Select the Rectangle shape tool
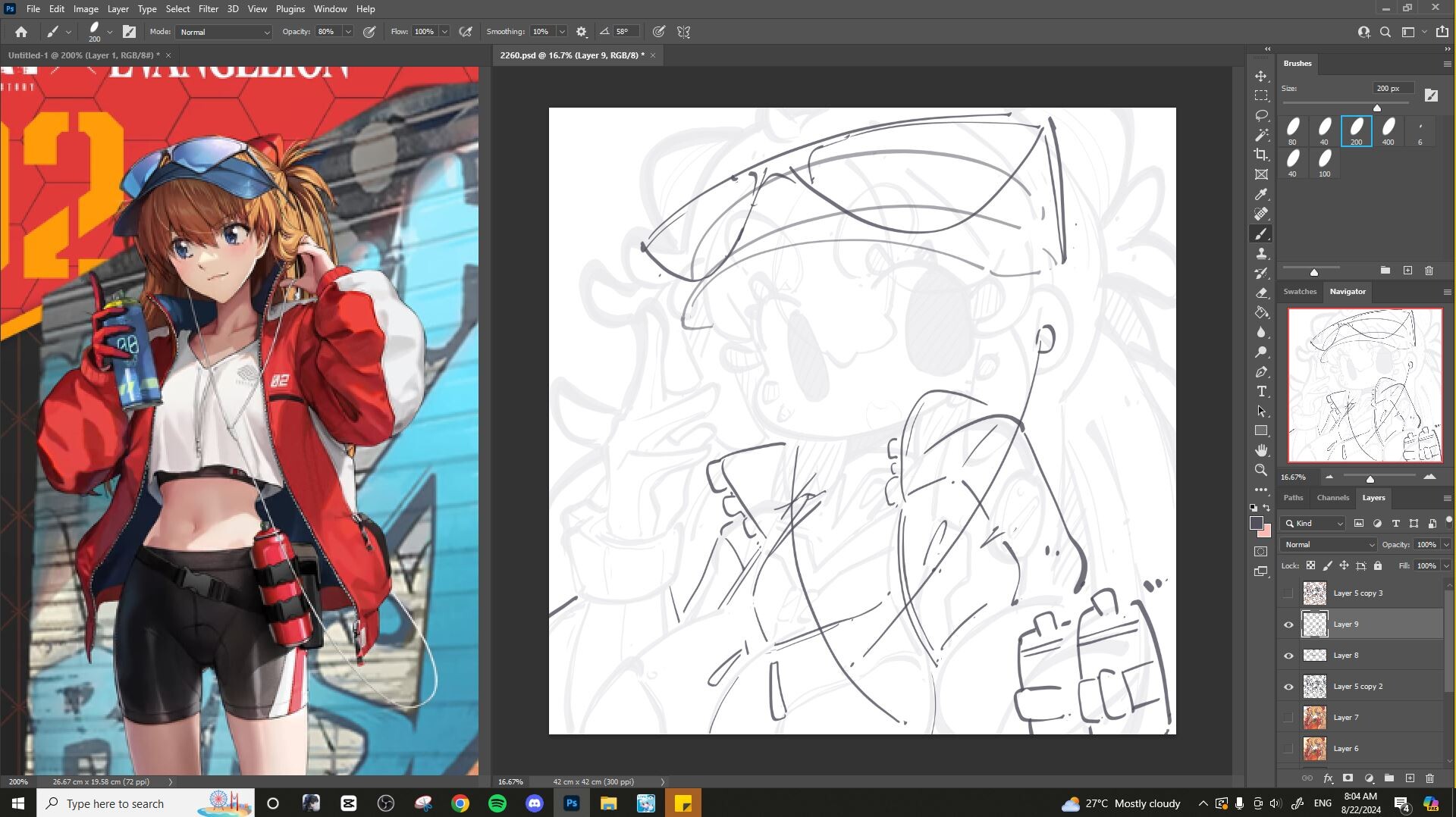Screen dimensions: 1456x817 click(x=1261, y=430)
